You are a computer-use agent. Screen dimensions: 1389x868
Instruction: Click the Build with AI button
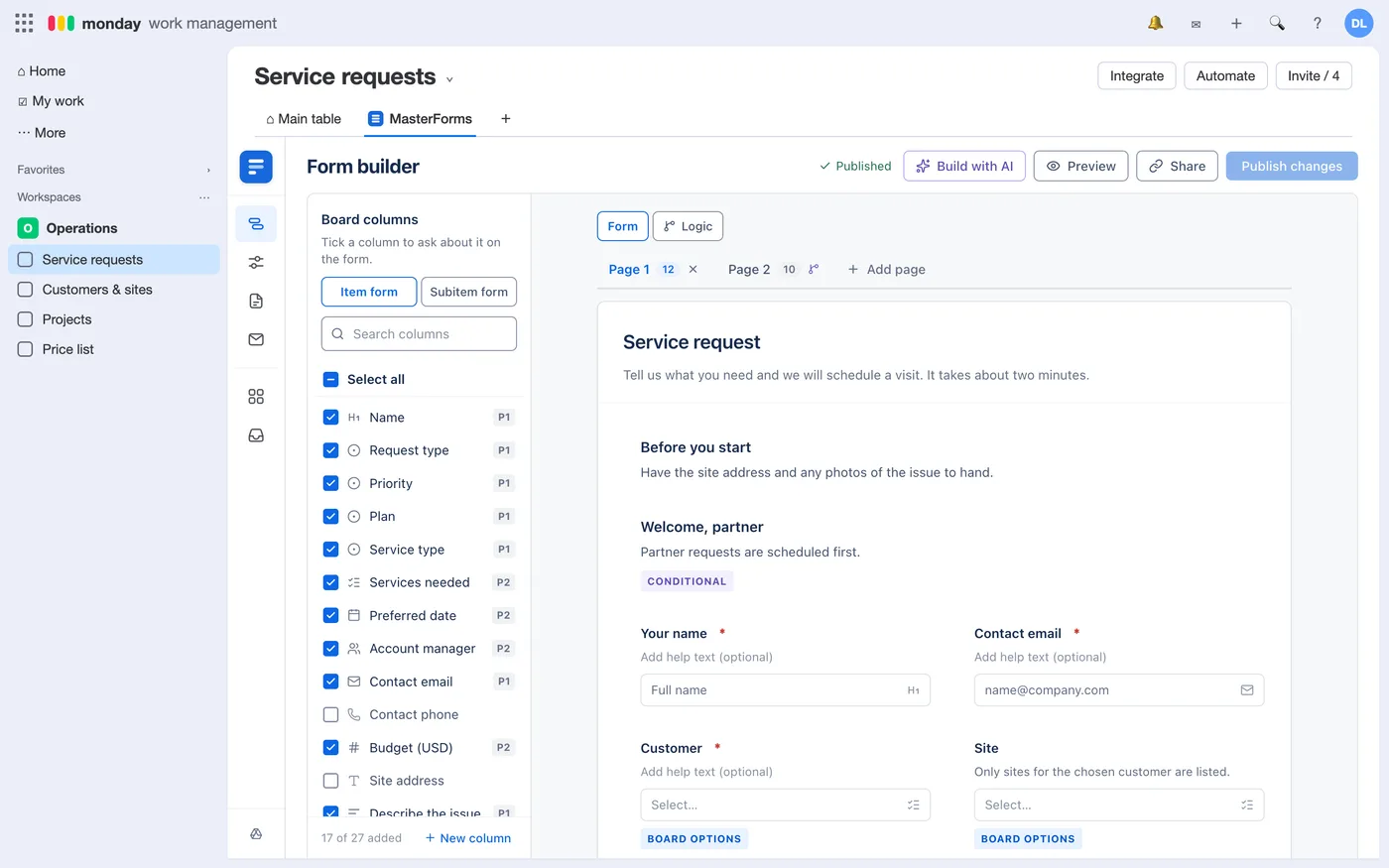pyautogui.click(x=964, y=166)
